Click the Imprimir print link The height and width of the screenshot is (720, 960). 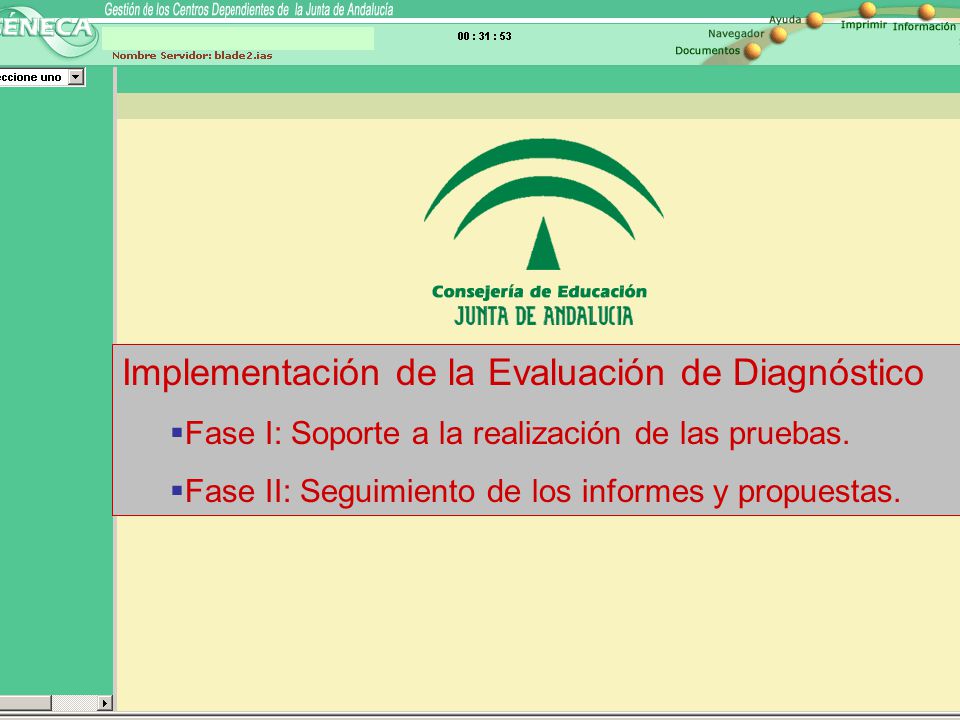[x=863, y=24]
